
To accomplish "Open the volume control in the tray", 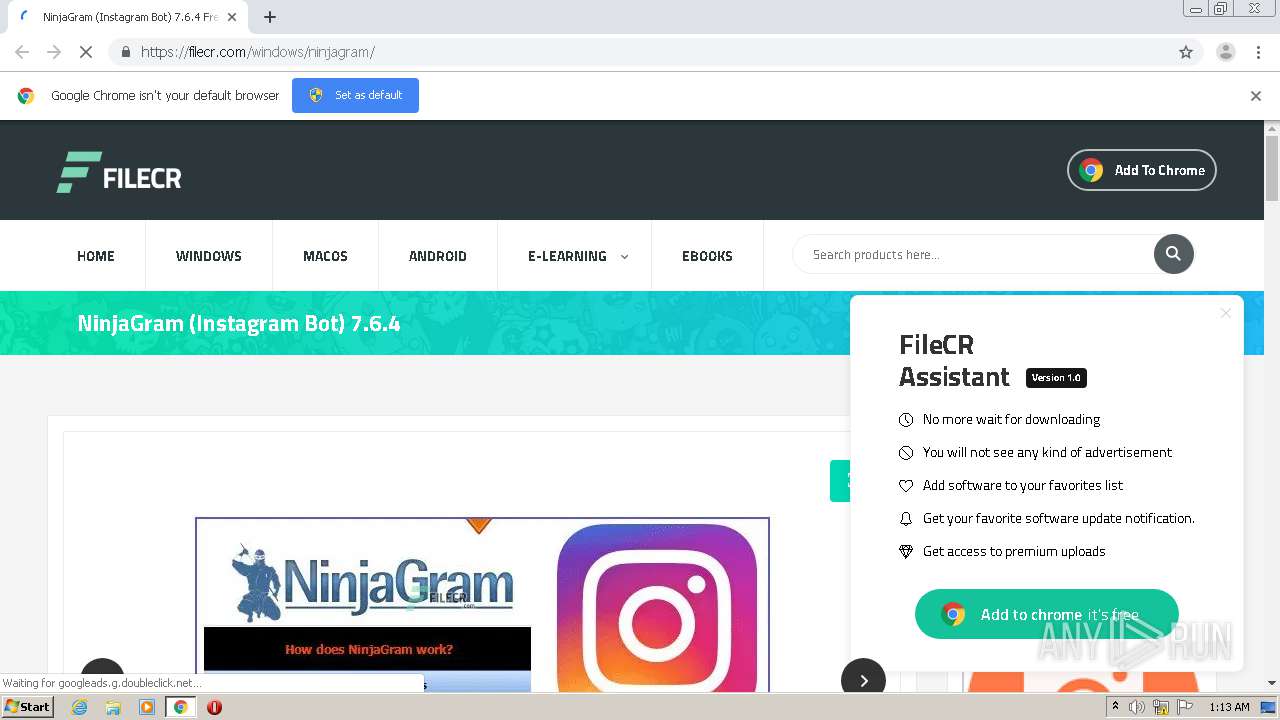I will coord(1137,707).
